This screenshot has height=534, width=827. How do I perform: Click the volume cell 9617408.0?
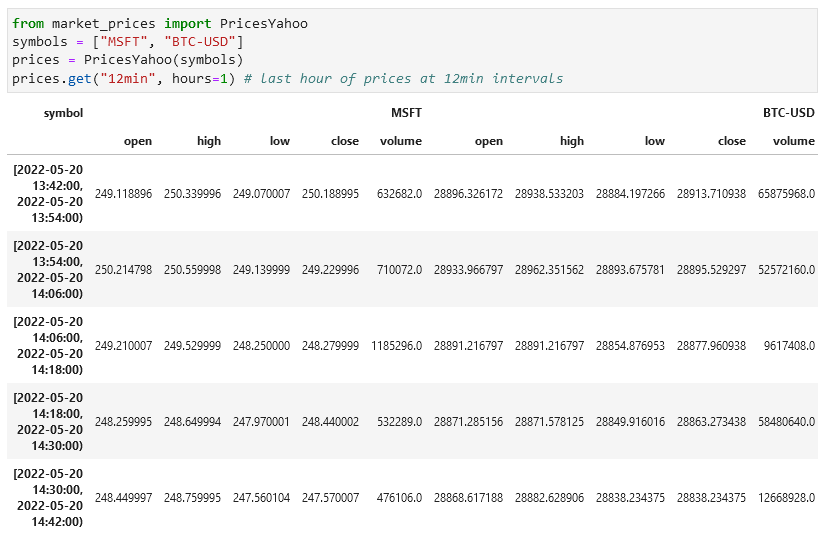pos(790,346)
